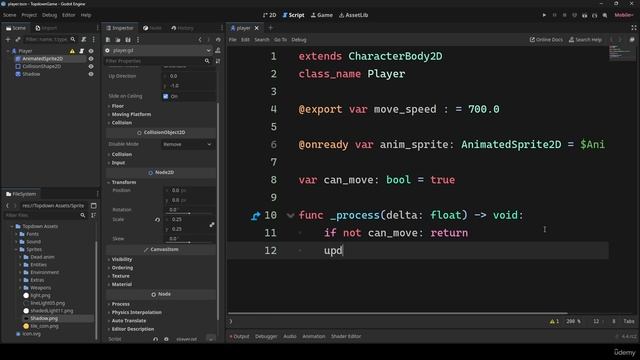Viewport: 640px width, 360px height.
Task: Attach script icon in Scene toolbar
Action: pos(84,39)
